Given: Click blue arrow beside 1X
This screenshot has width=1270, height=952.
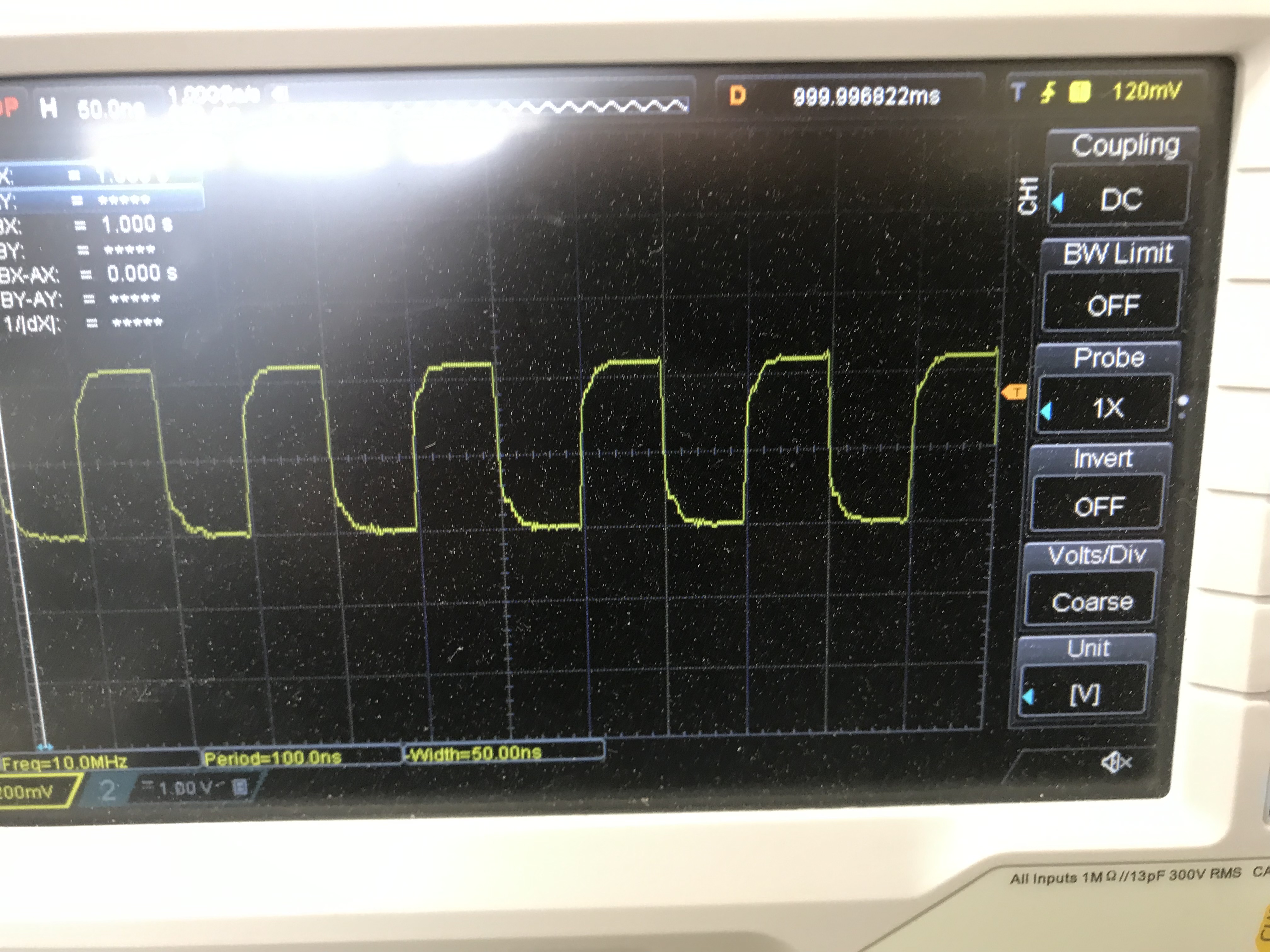Looking at the screenshot, I should tap(1046, 411).
